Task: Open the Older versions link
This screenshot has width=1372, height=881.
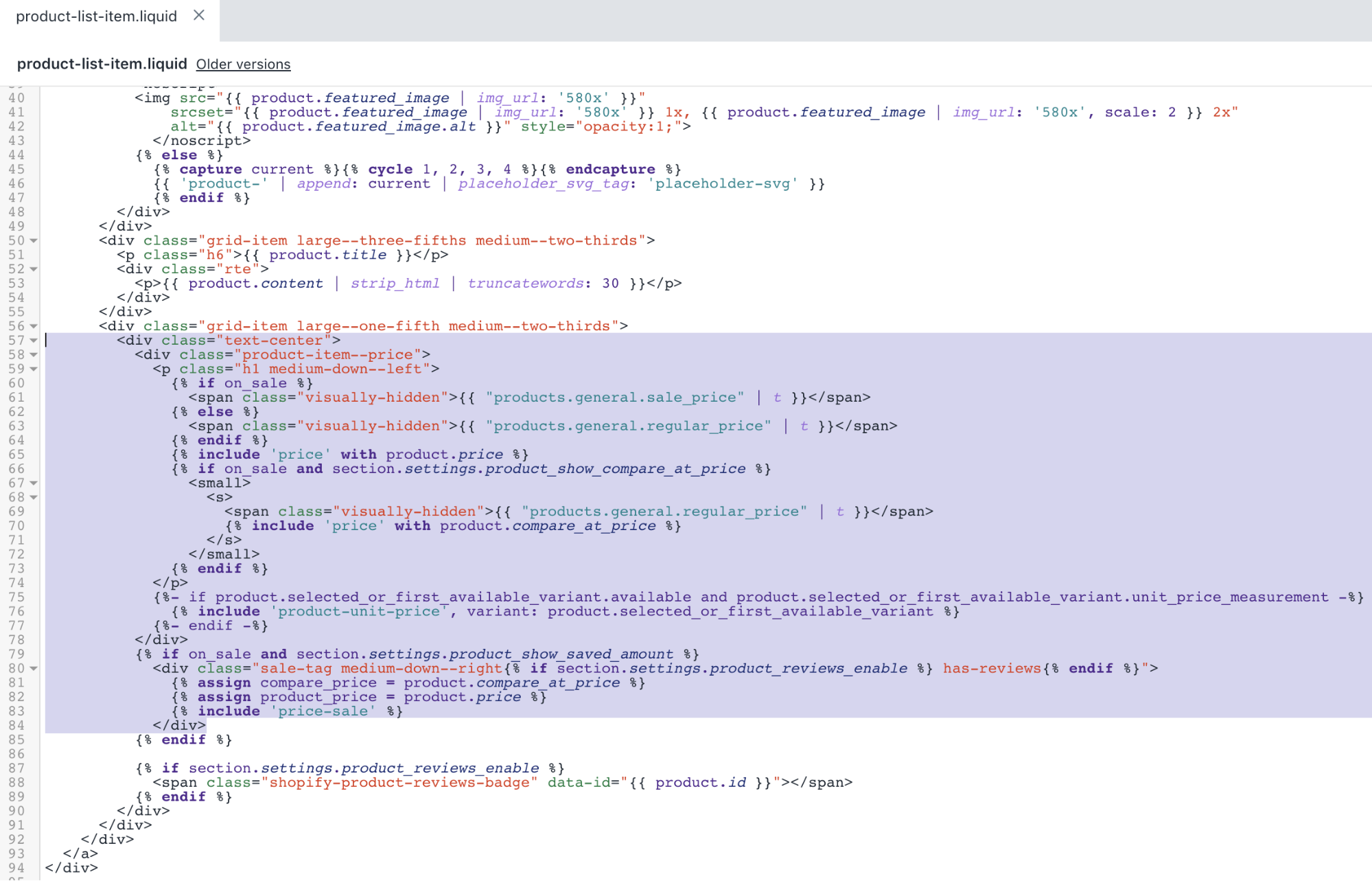Action: 243,65
